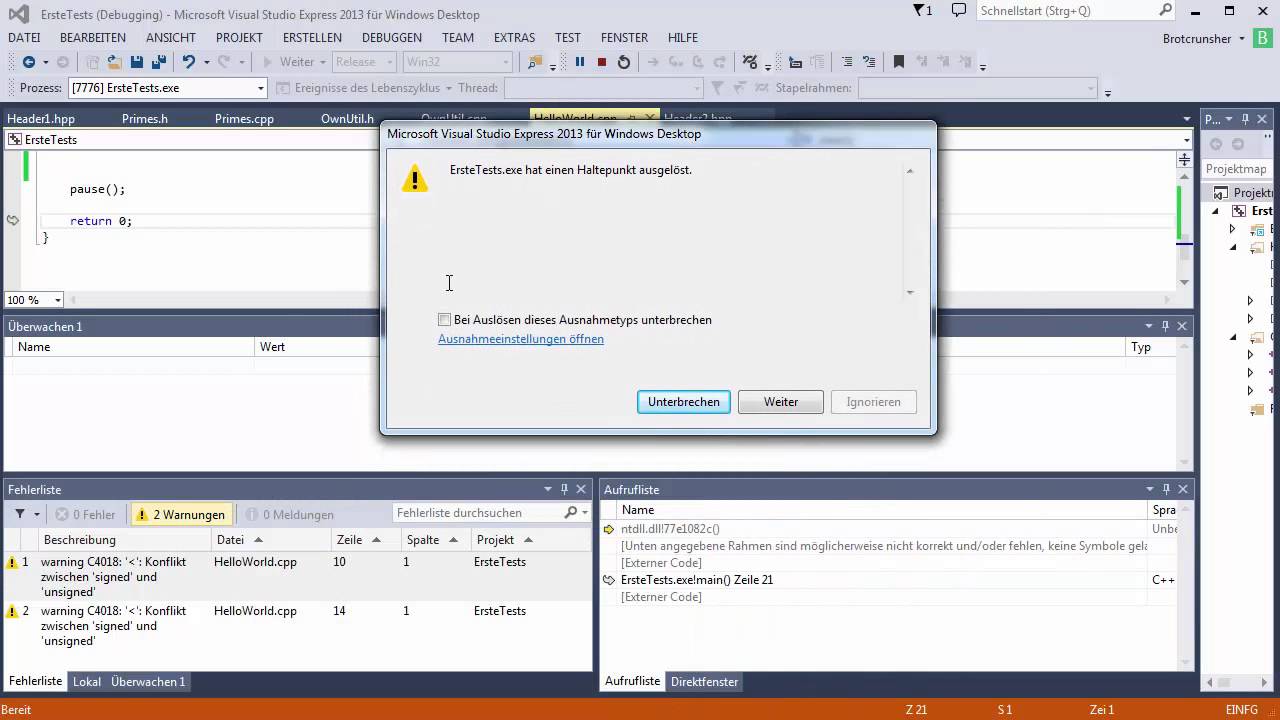Click the step into icon
The image size is (1280, 720).
click(x=677, y=62)
